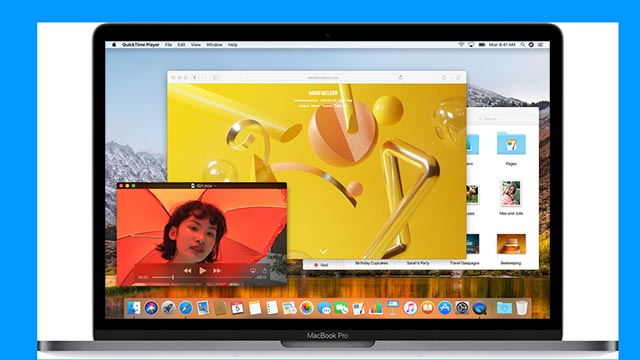Image resolution: width=640 pixels, height=360 pixels.
Task: Open FaceTime green icon in Dock
Action: (341, 308)
